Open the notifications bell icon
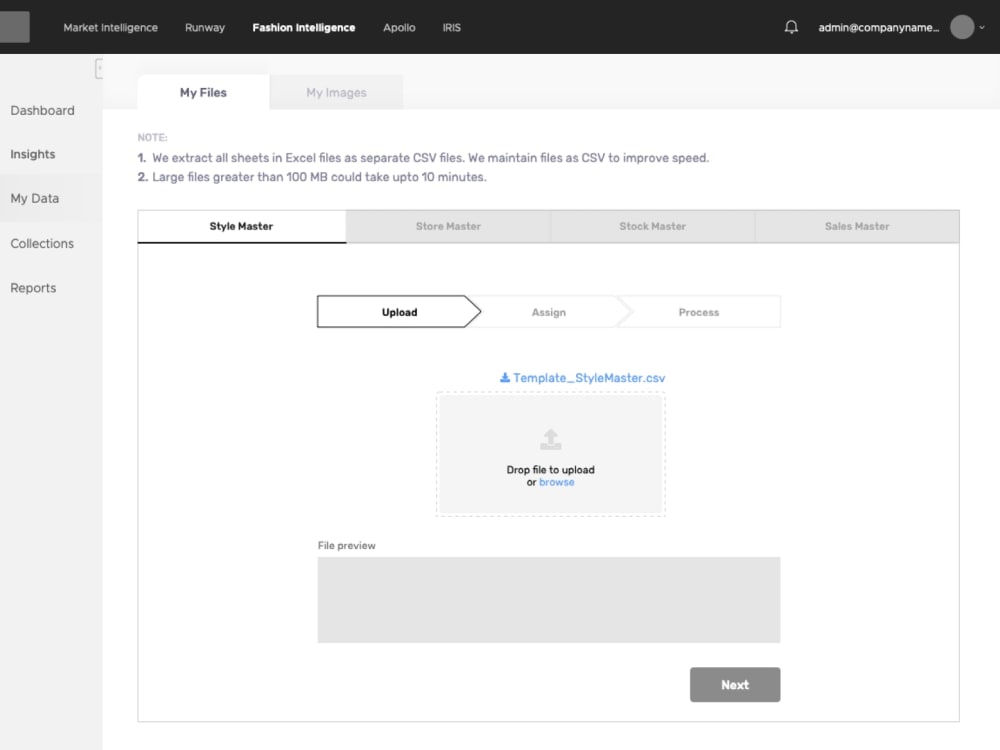Image resolution: width=1000 pixels, height=750 pixels. (791, 27)
